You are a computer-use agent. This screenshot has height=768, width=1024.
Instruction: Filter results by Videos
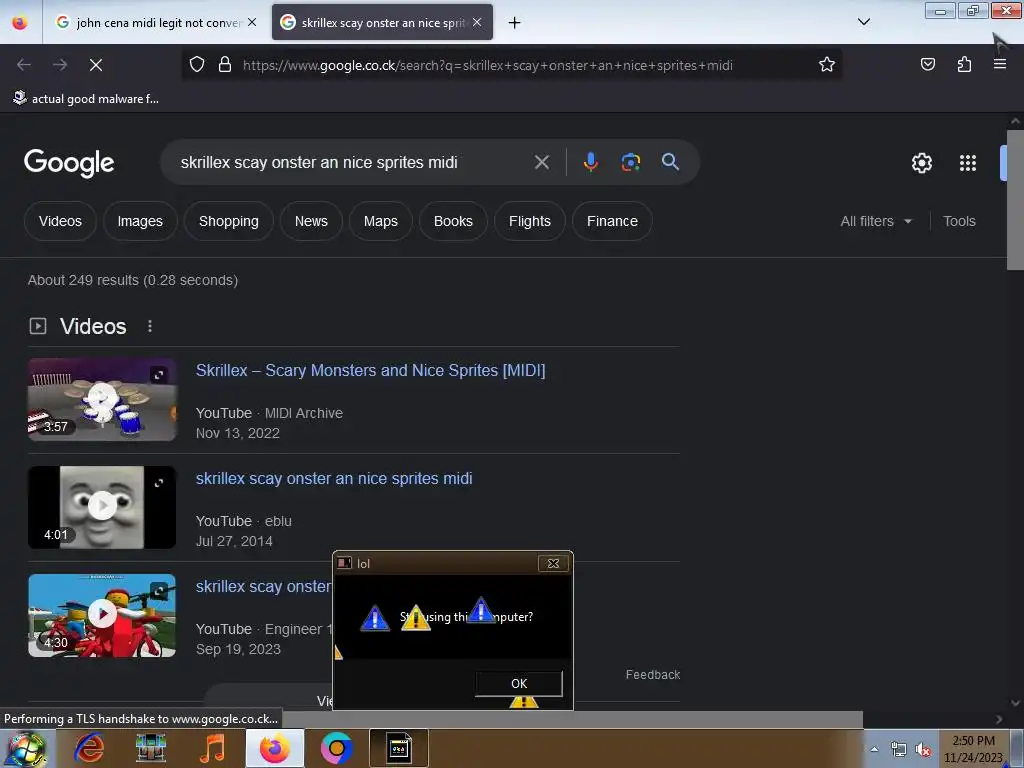pyautogui.click(x=60, y=221)
